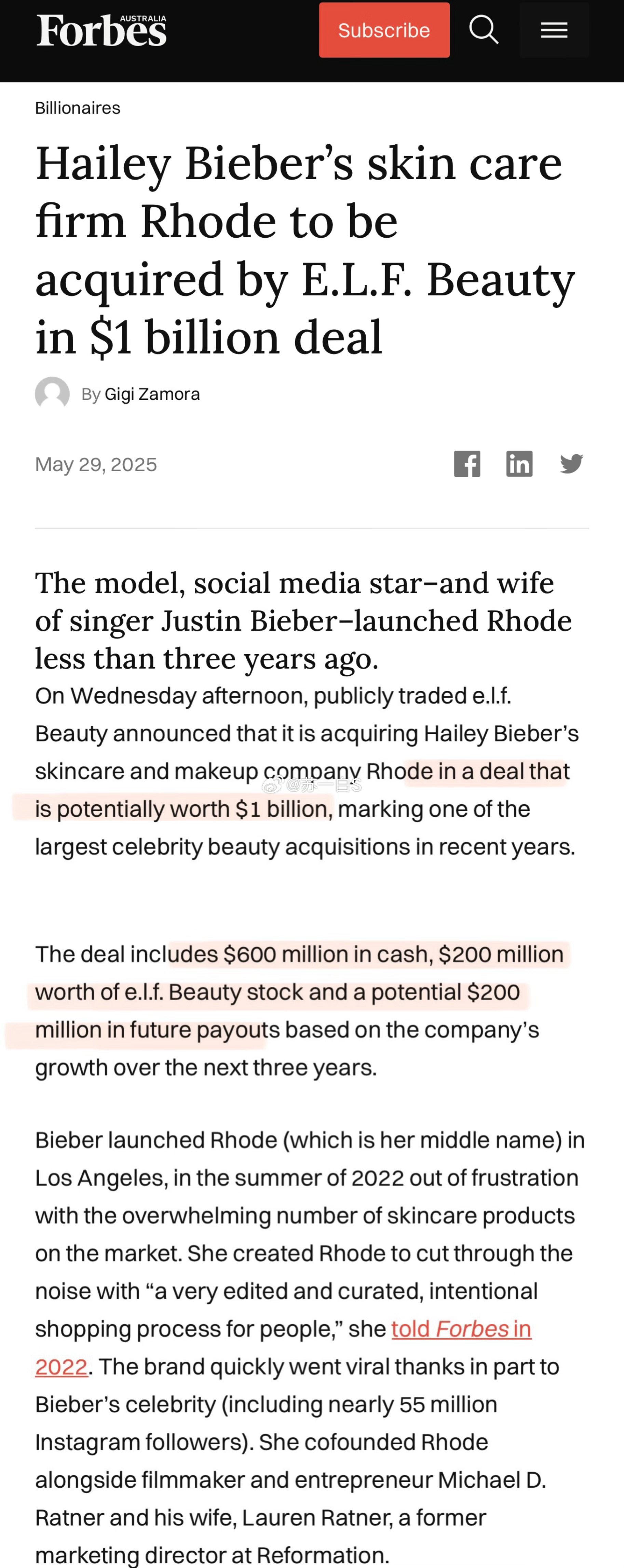Share the article on Facebook
Viewport: 624px width, 1568px height.
(x=467, y=464)
